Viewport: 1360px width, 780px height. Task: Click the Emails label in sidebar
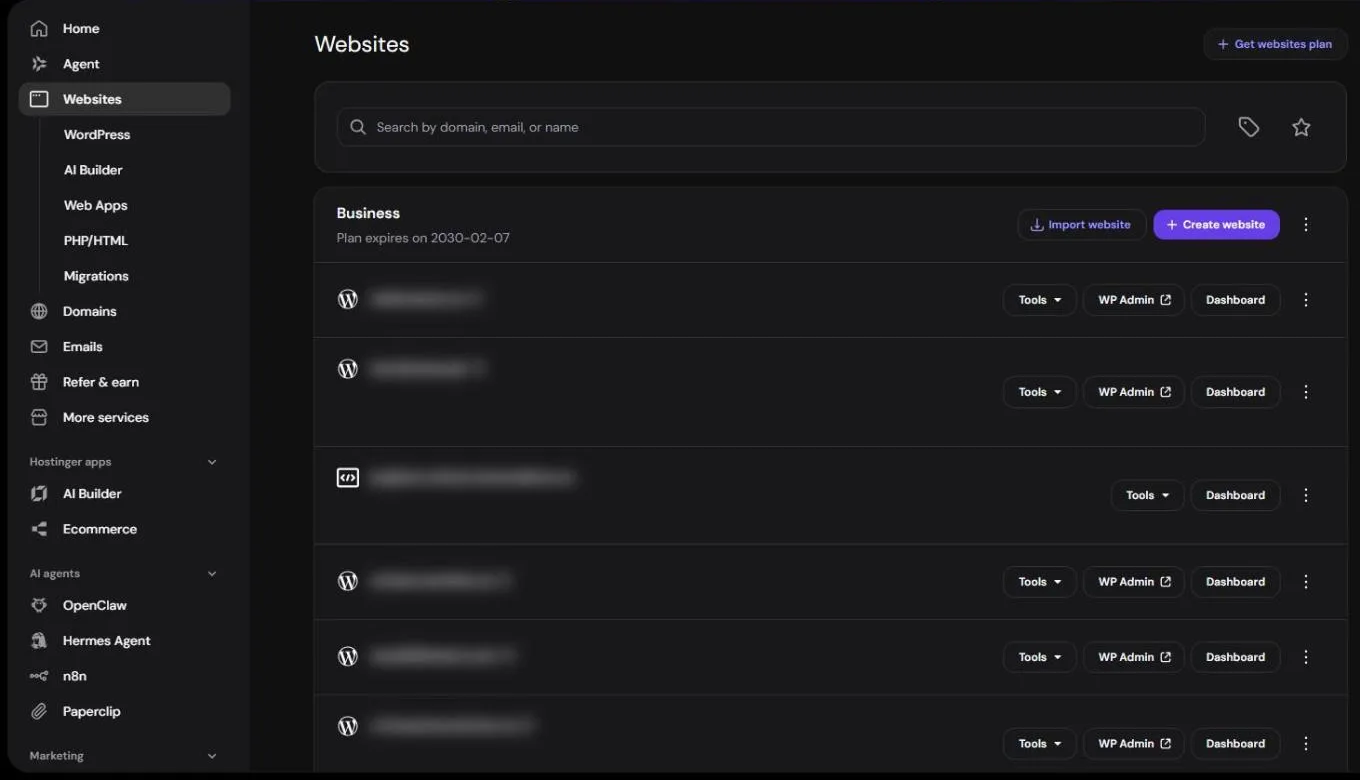tap(83, 347)
